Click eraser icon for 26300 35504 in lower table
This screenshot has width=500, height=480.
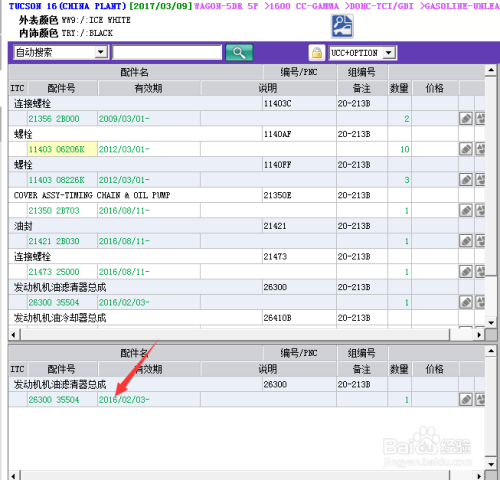[x=466, y=399]
